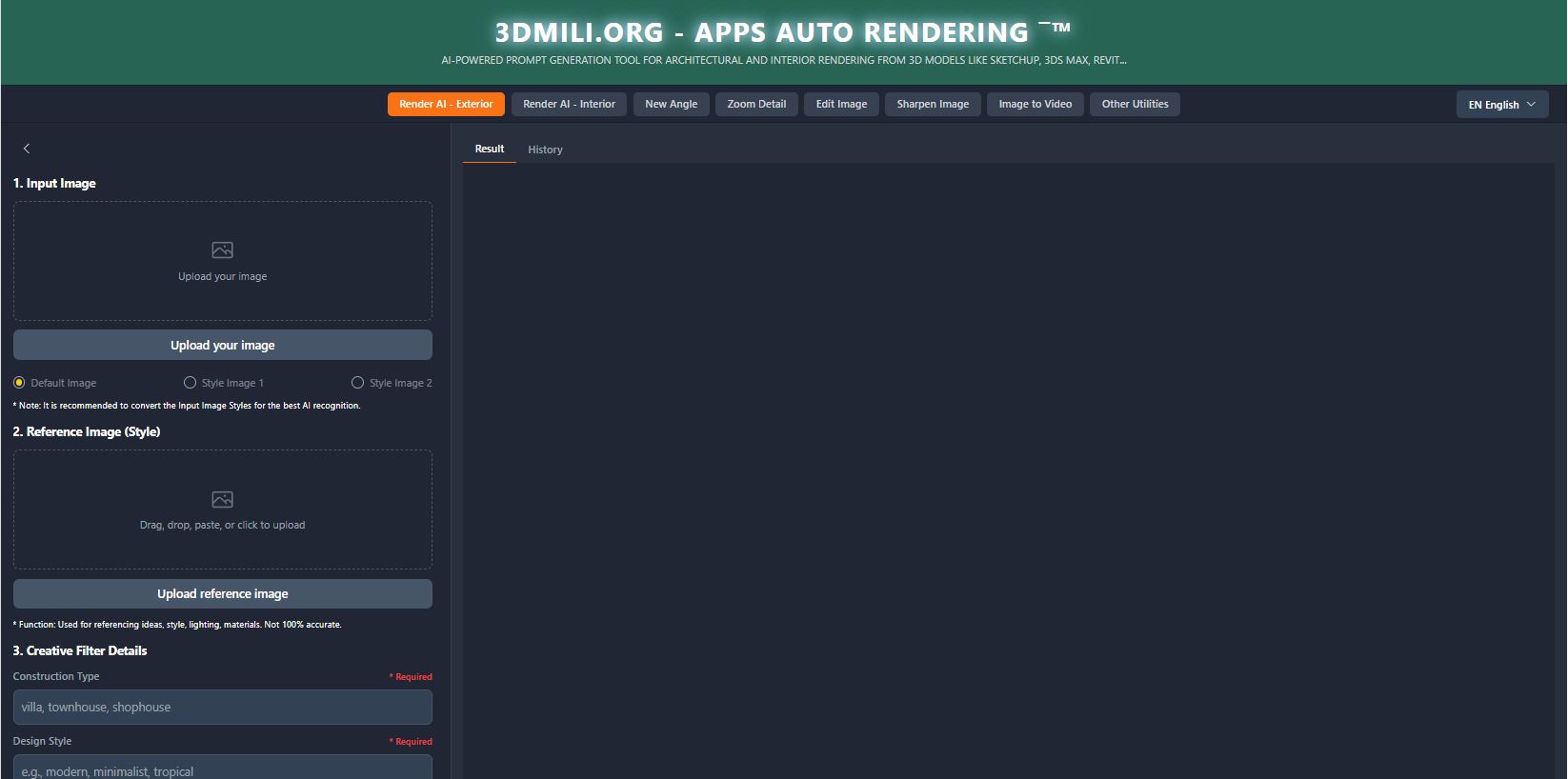
Task: Open the Other Utilities menu
Action: point(1135,105)
